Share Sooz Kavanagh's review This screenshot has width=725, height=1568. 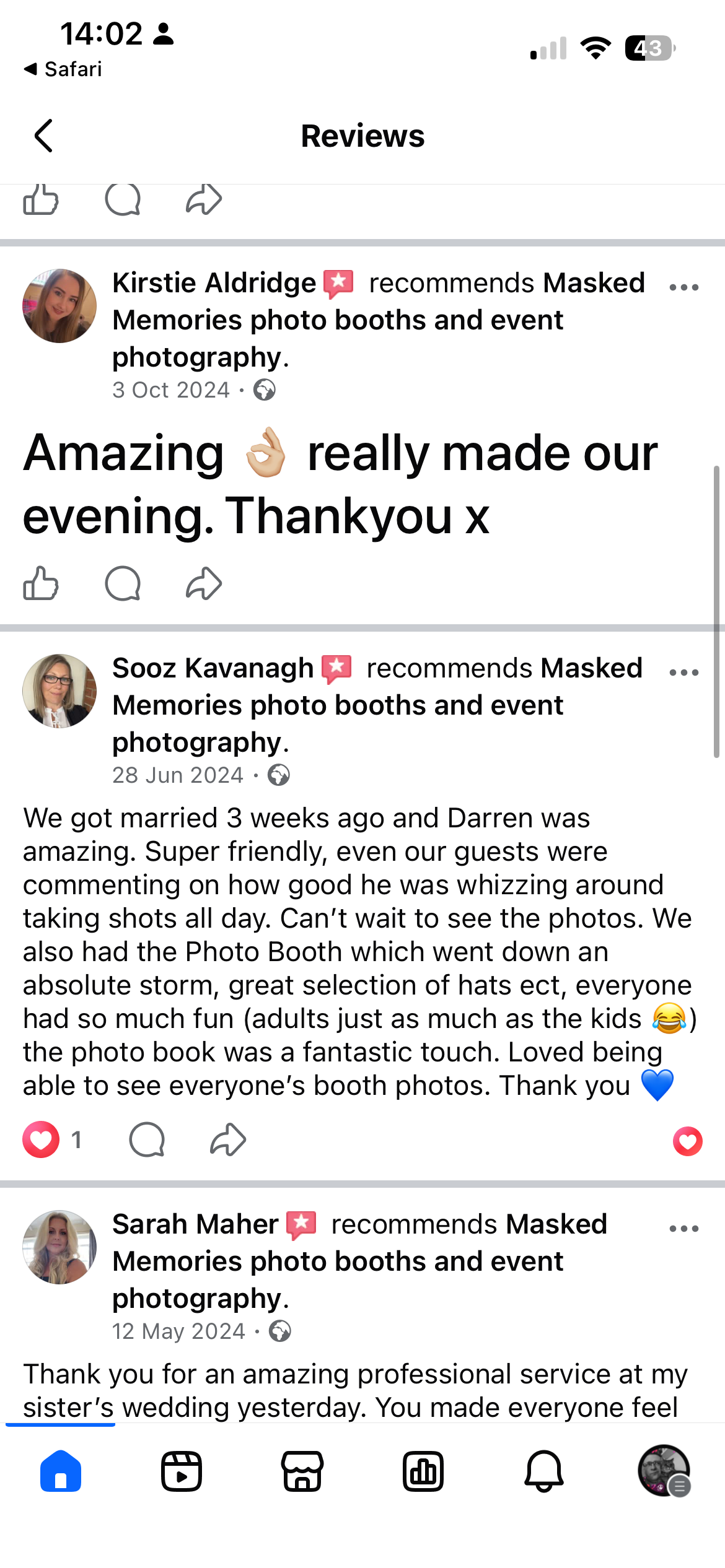tap(228, 1140)
